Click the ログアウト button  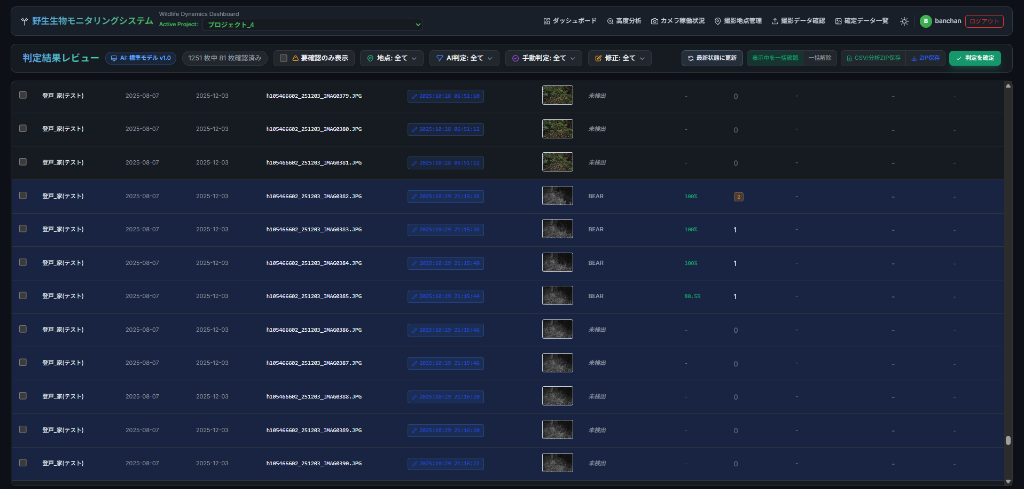(x=984, y=21)
